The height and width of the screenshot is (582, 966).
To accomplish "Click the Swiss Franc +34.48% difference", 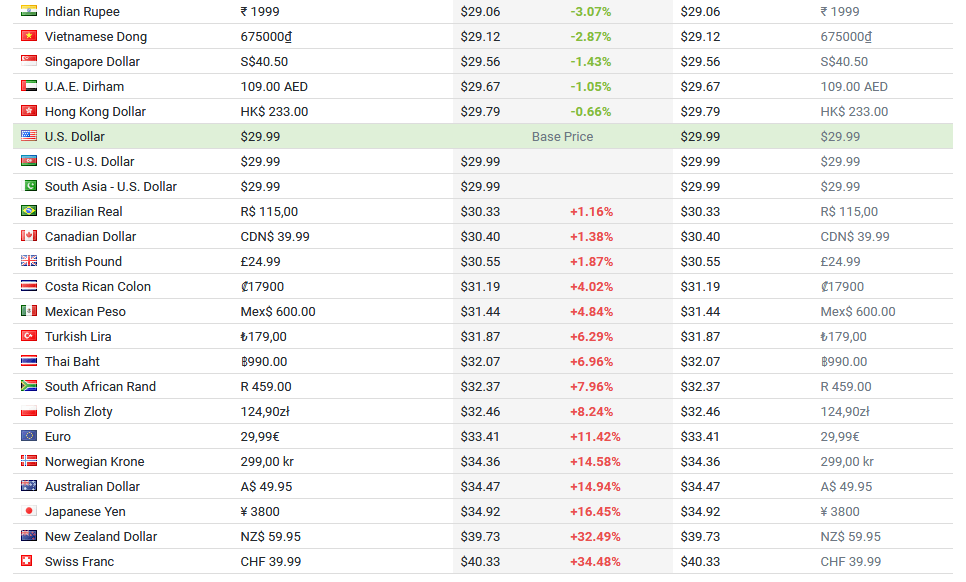I will (x=595, y=562).
